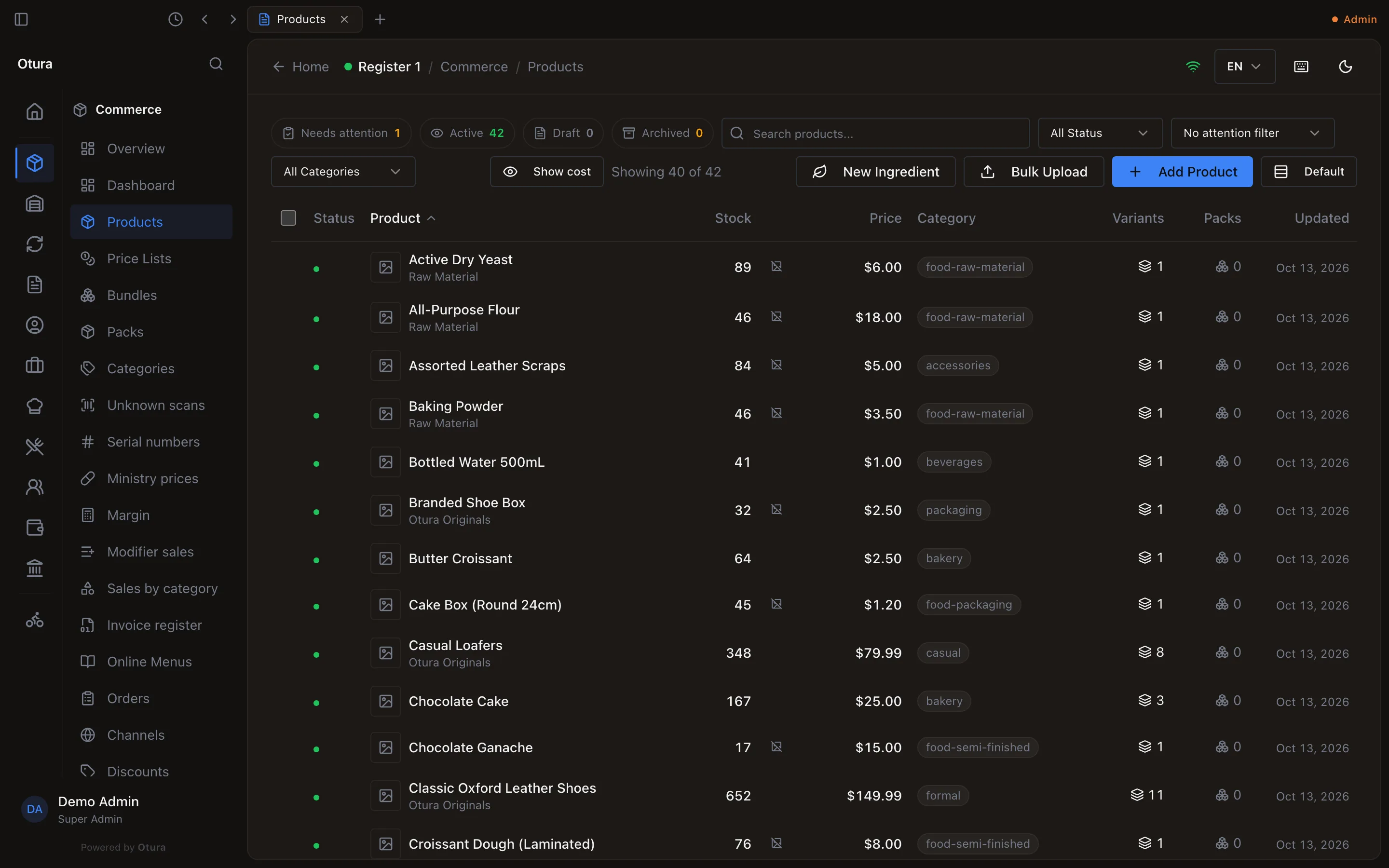Open Bundles in the Commerce menu
Screen dimensions: 1389x868
(x=151, y=295)
